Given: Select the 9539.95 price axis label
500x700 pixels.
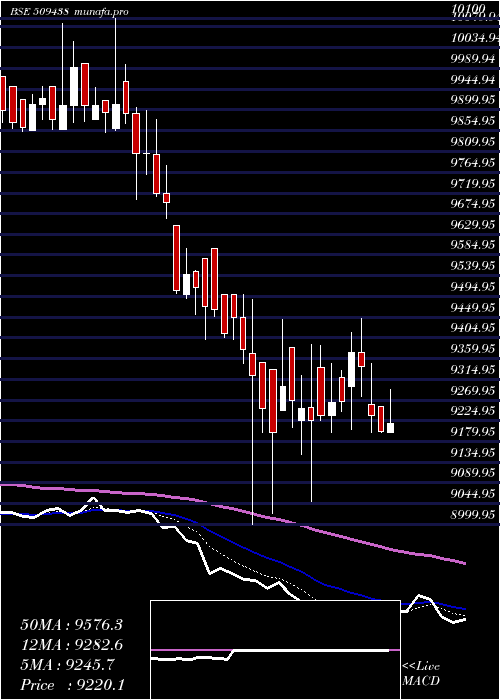Looking at the screenshot, I should click(x=473, y=267).
